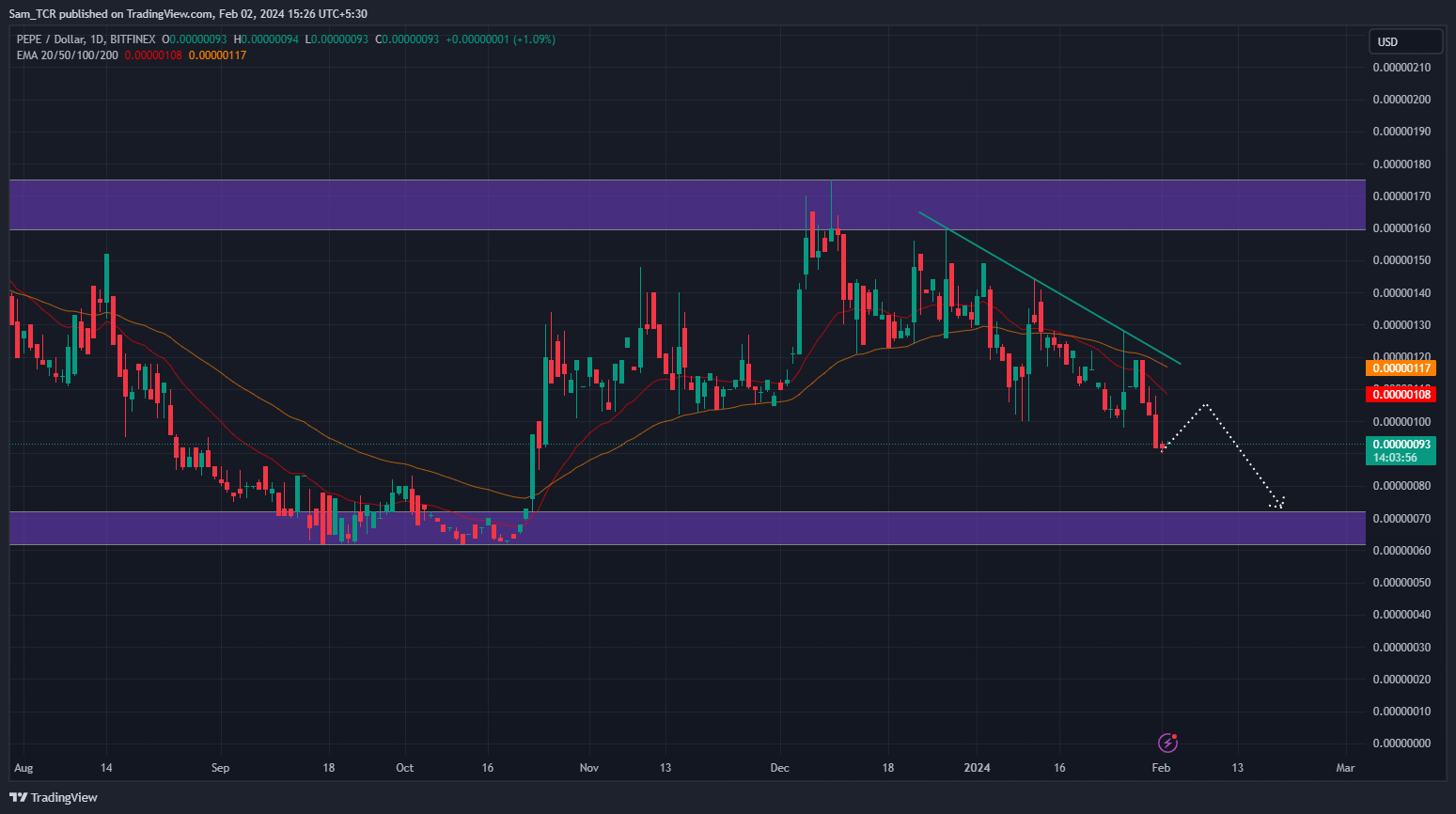Click the 0.00000100 price axis label
Viewport: 1456px width, 814px height.
(x=1401, y=422)
